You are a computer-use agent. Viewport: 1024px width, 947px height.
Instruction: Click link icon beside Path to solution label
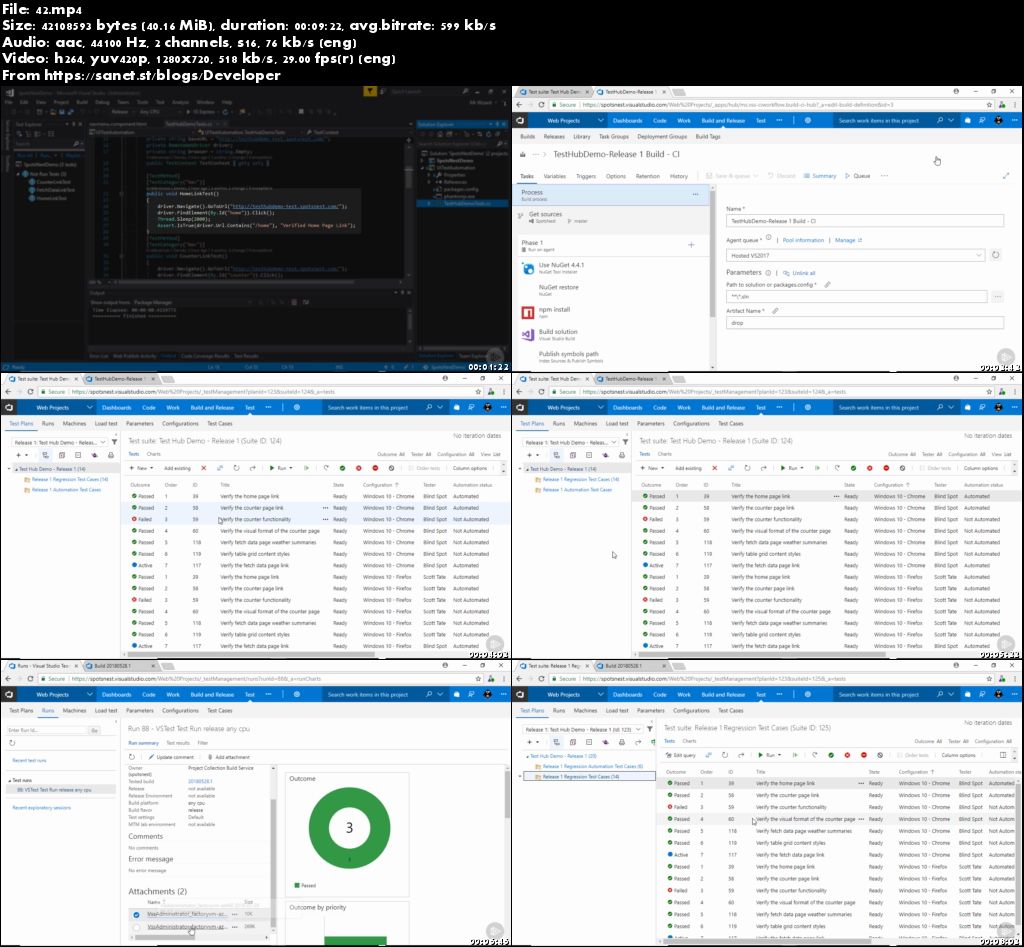[x=827, y=285]
